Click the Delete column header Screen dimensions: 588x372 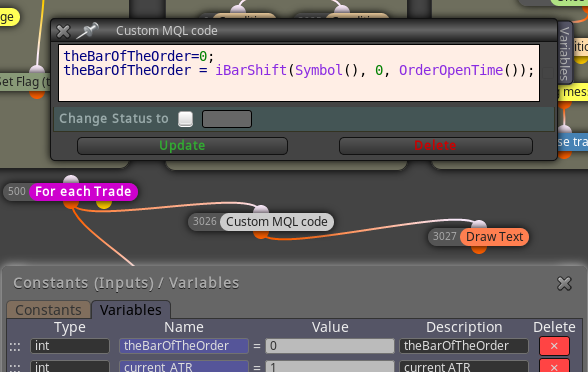(x=554, y=327)
